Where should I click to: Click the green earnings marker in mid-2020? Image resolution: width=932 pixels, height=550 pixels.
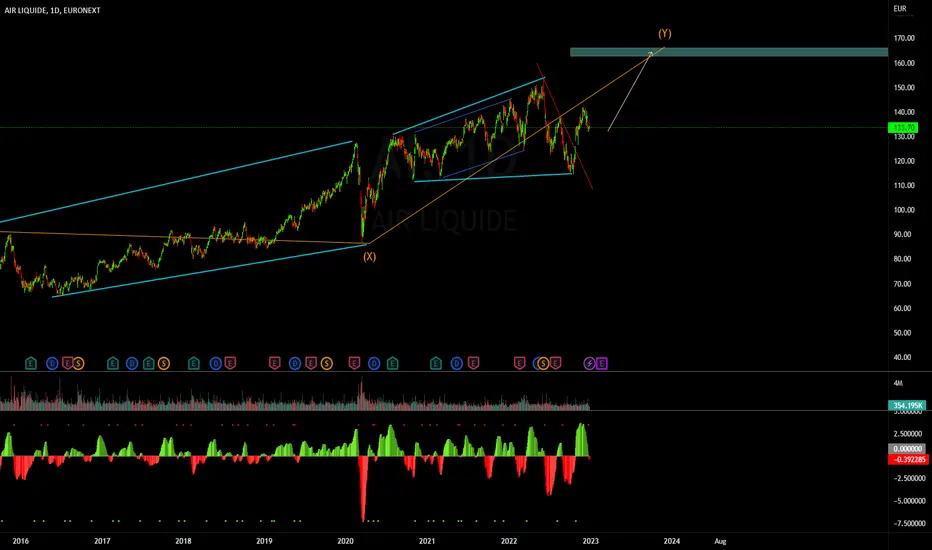coord(392,363)
